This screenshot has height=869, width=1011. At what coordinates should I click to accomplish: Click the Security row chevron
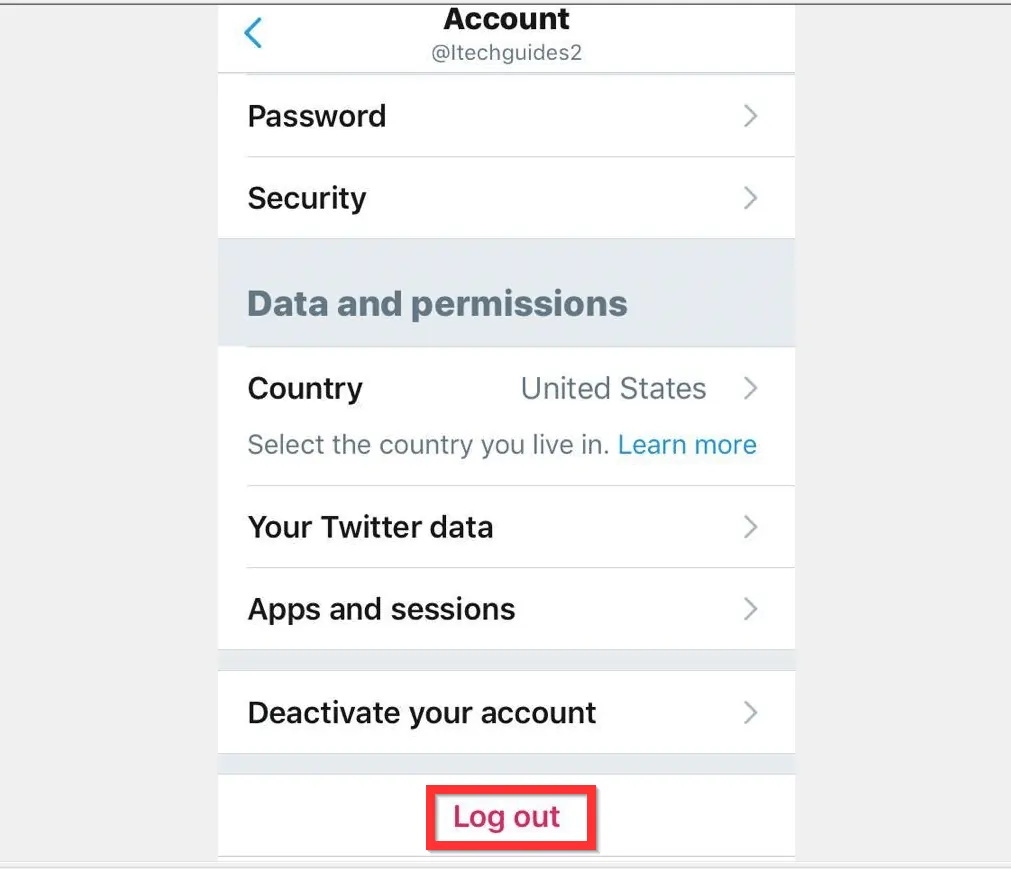pyautogui.click(x=751, y=198)
